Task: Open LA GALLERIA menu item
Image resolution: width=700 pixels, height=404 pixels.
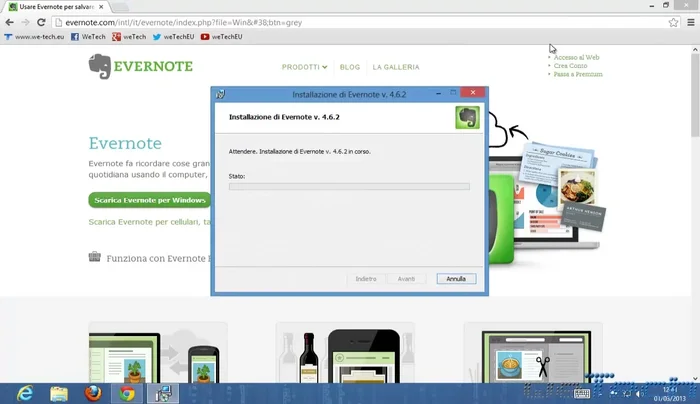Action: [x=396, y=67]
